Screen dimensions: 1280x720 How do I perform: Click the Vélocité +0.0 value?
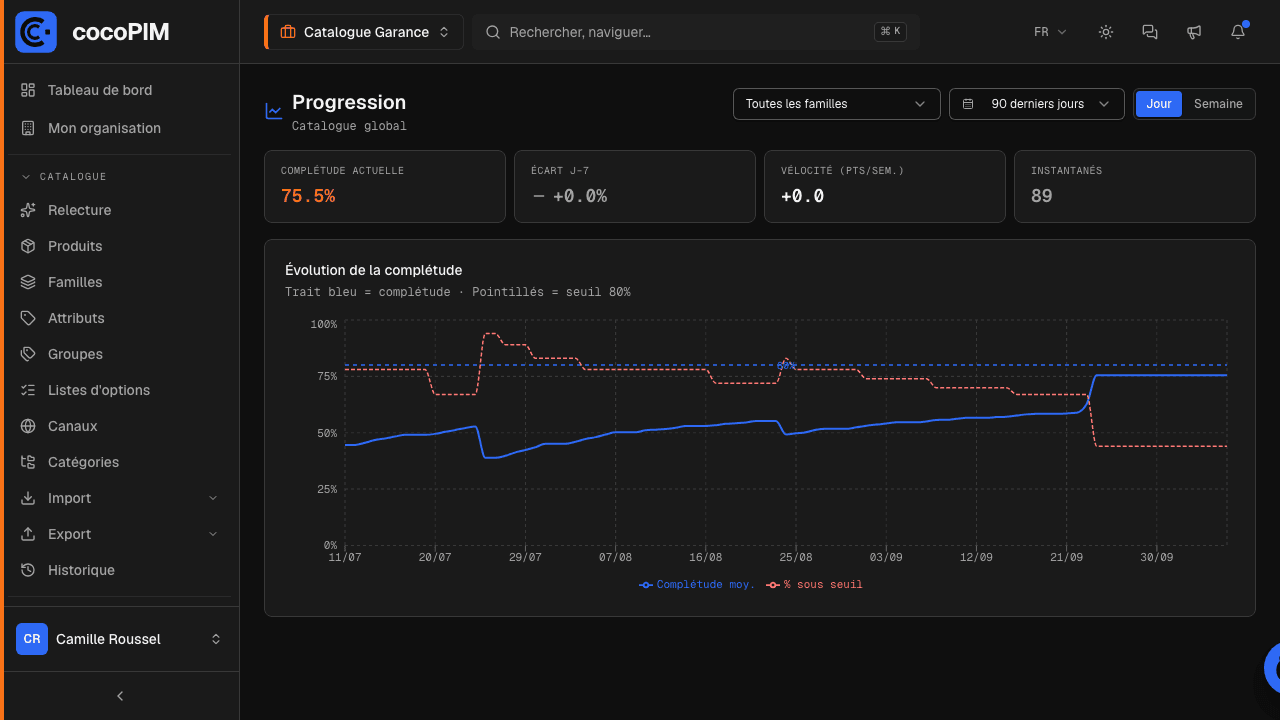(x=803, y=196)
